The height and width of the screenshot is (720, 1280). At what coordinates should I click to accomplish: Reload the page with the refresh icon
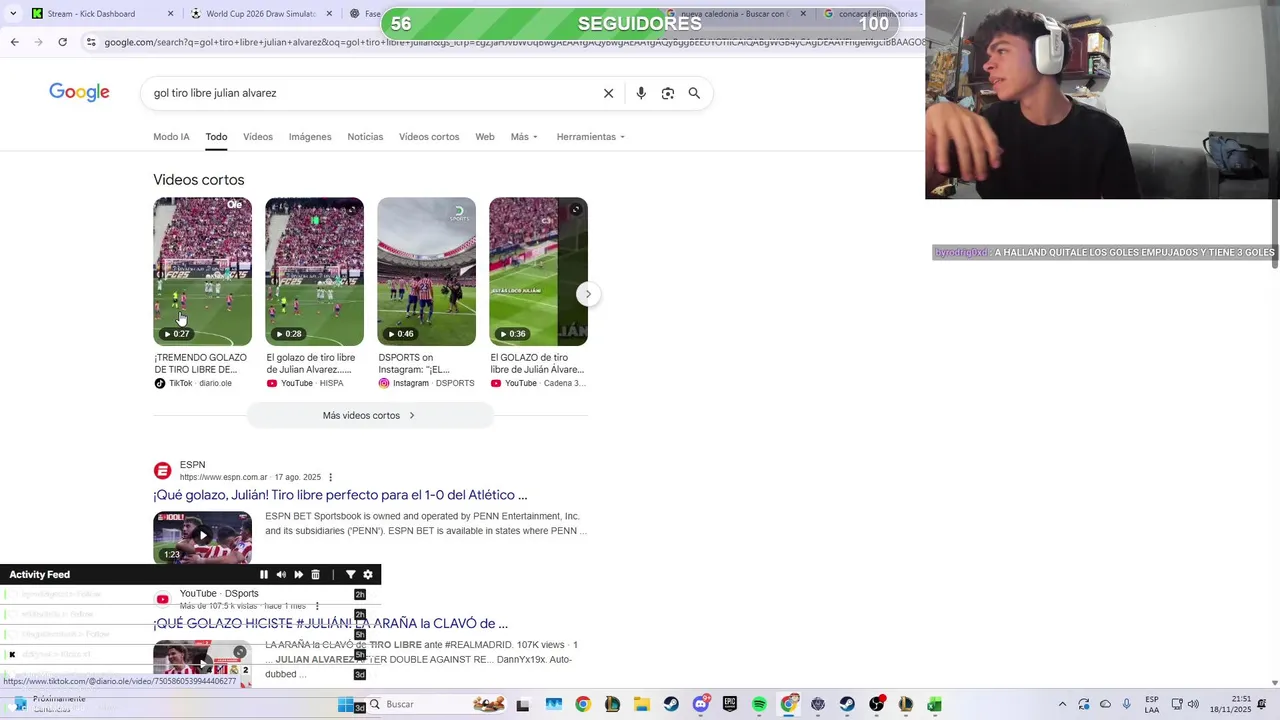(x=62, y=42)
